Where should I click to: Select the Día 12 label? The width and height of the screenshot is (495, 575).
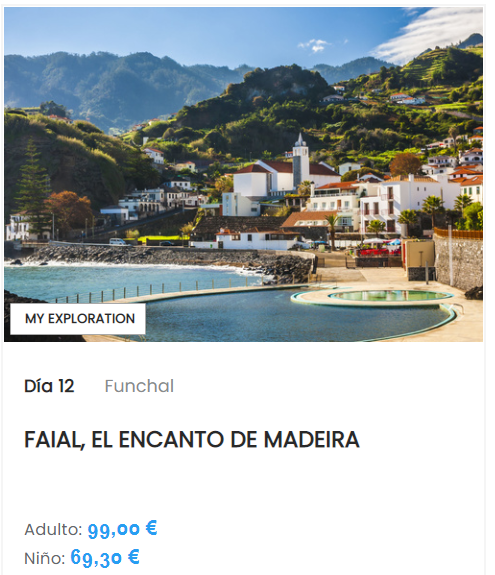point(49,386)
